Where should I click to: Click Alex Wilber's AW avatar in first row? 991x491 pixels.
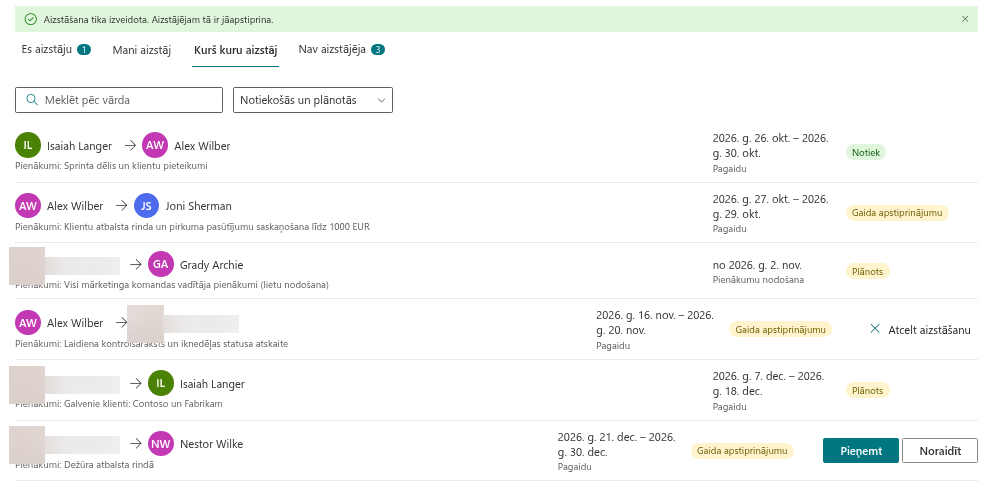click(x=155, y=145)
